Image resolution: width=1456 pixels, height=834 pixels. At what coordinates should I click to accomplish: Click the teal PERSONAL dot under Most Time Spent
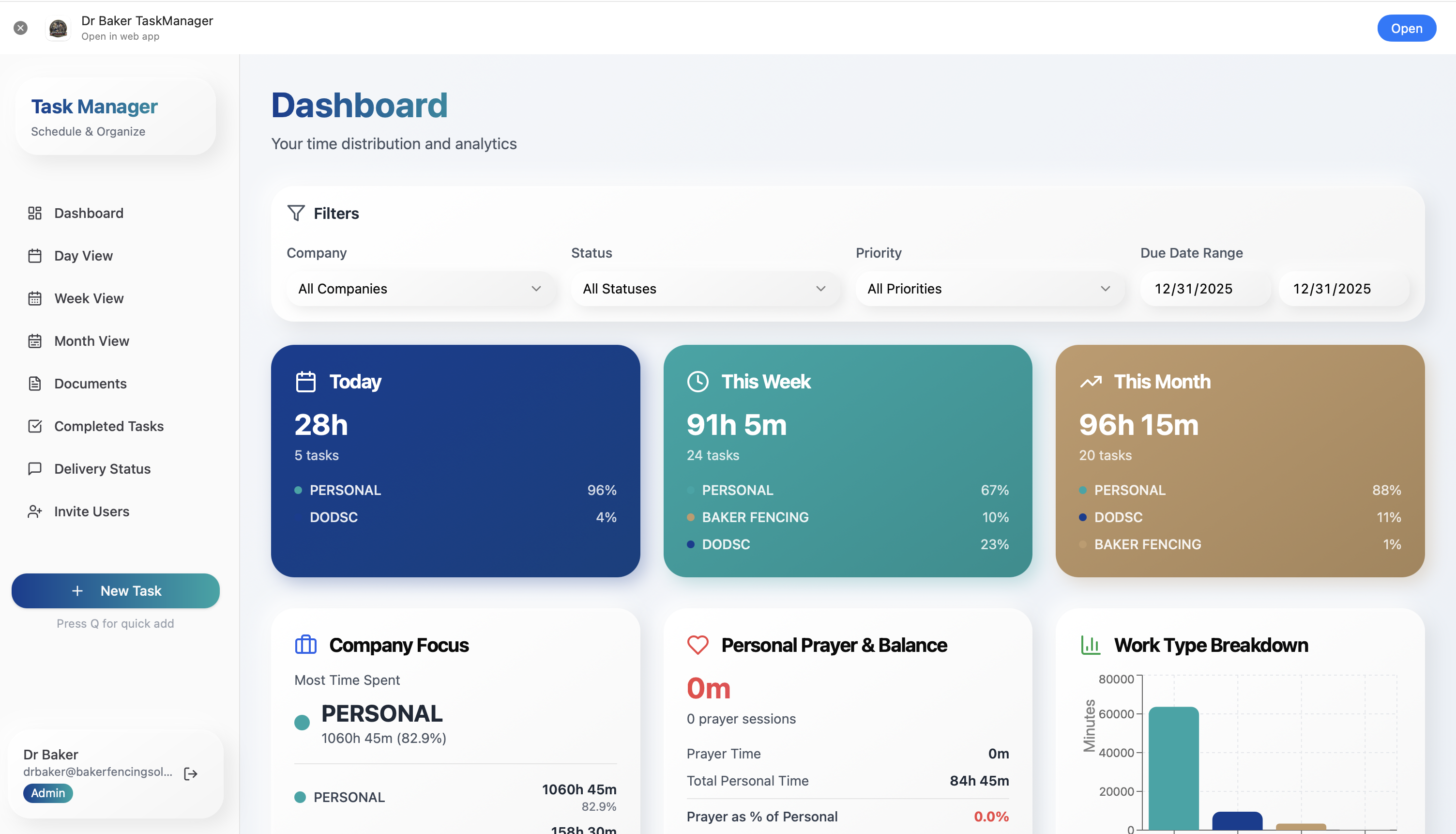pos(302,722)
